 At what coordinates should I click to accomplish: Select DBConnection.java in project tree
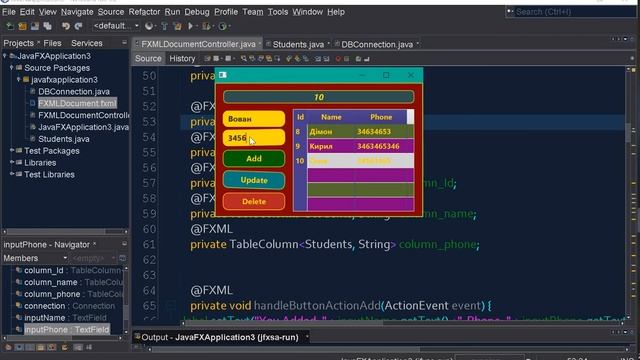(74, 91)
